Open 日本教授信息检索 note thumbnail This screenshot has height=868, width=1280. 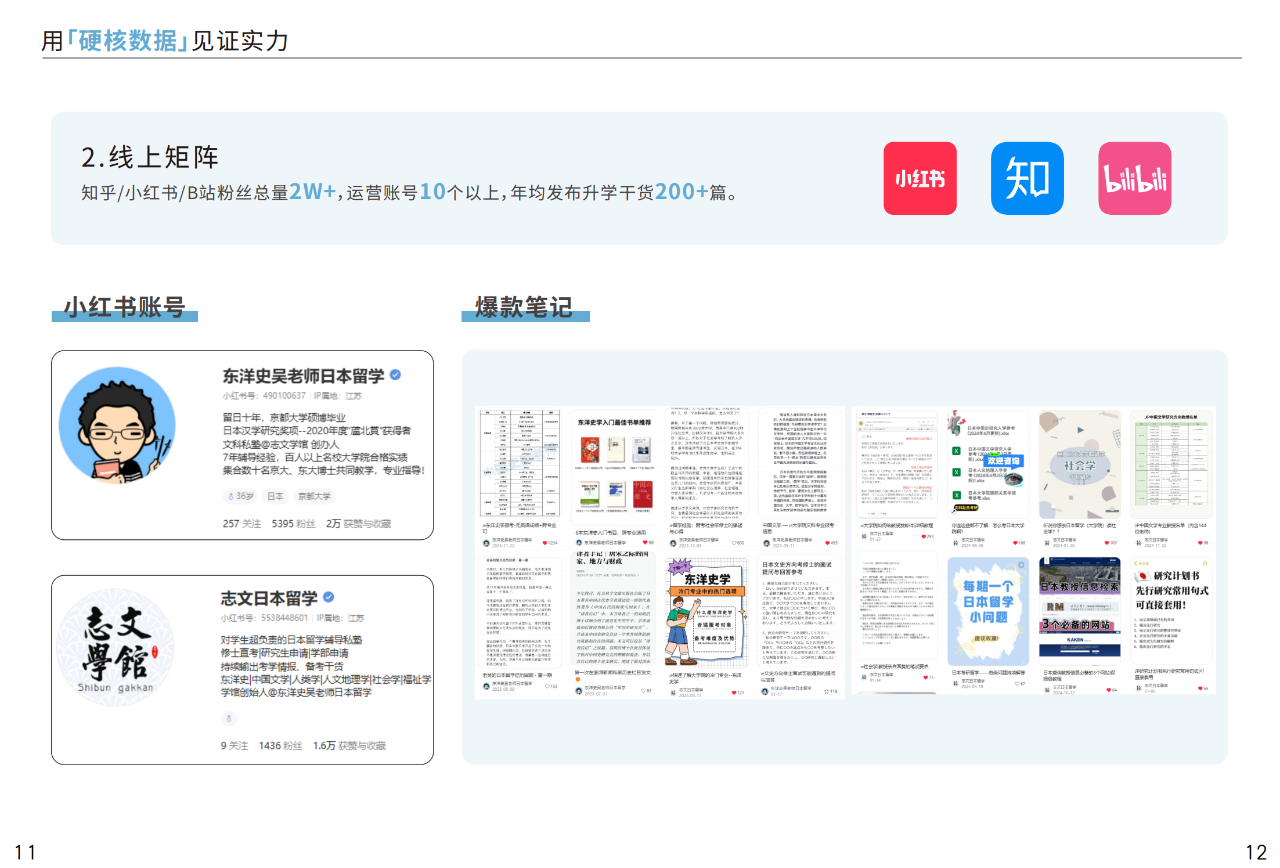tap(1080, 610)
